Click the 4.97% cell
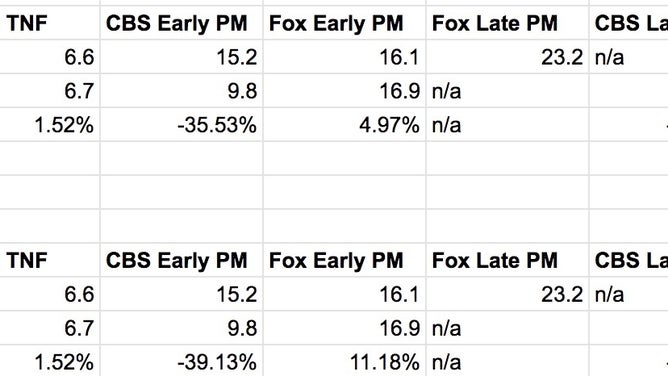This screenshot has width=668, height=376. pyautogui.click(x=345, y=125)
